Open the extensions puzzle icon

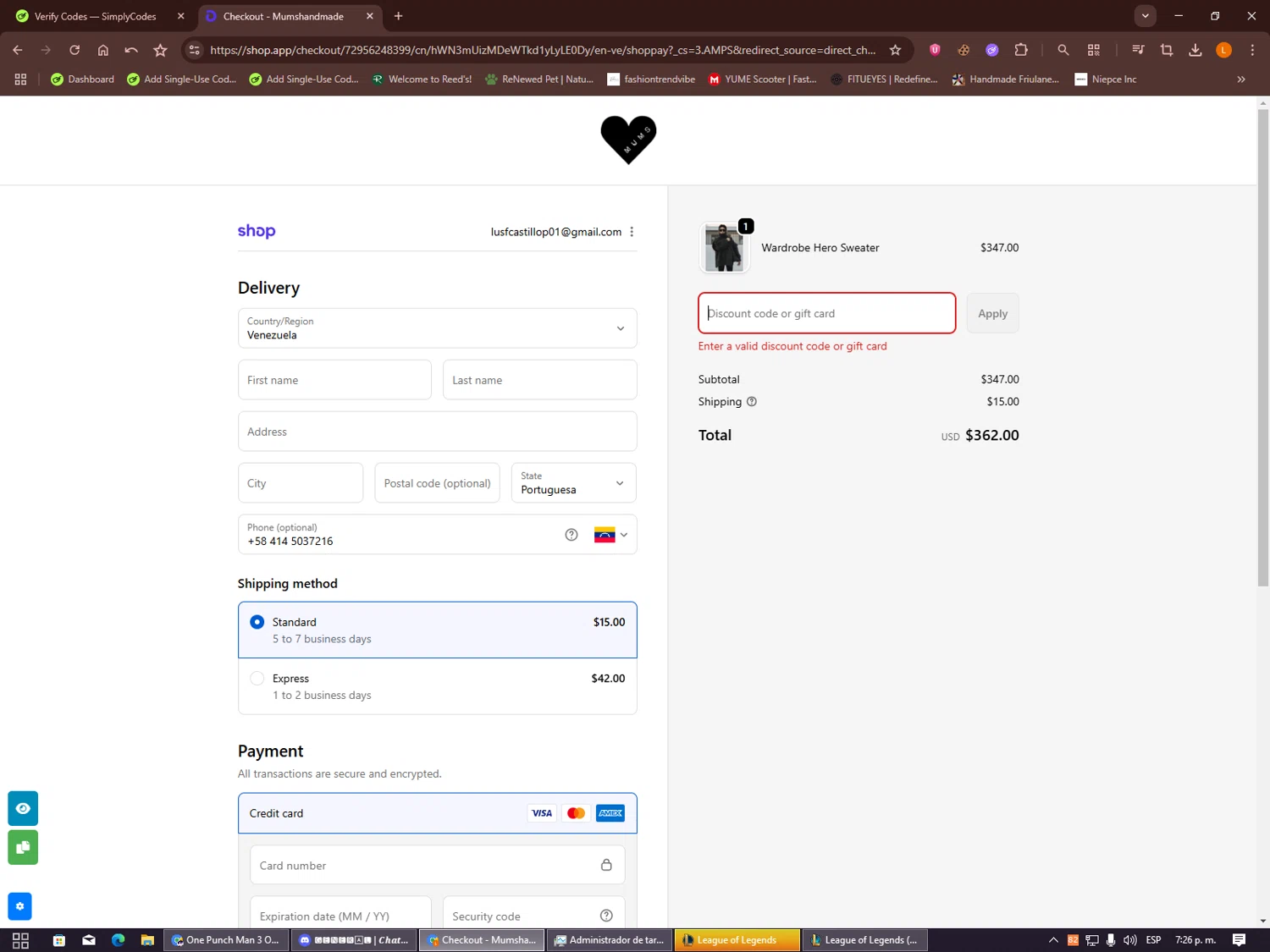[1021, 50]
